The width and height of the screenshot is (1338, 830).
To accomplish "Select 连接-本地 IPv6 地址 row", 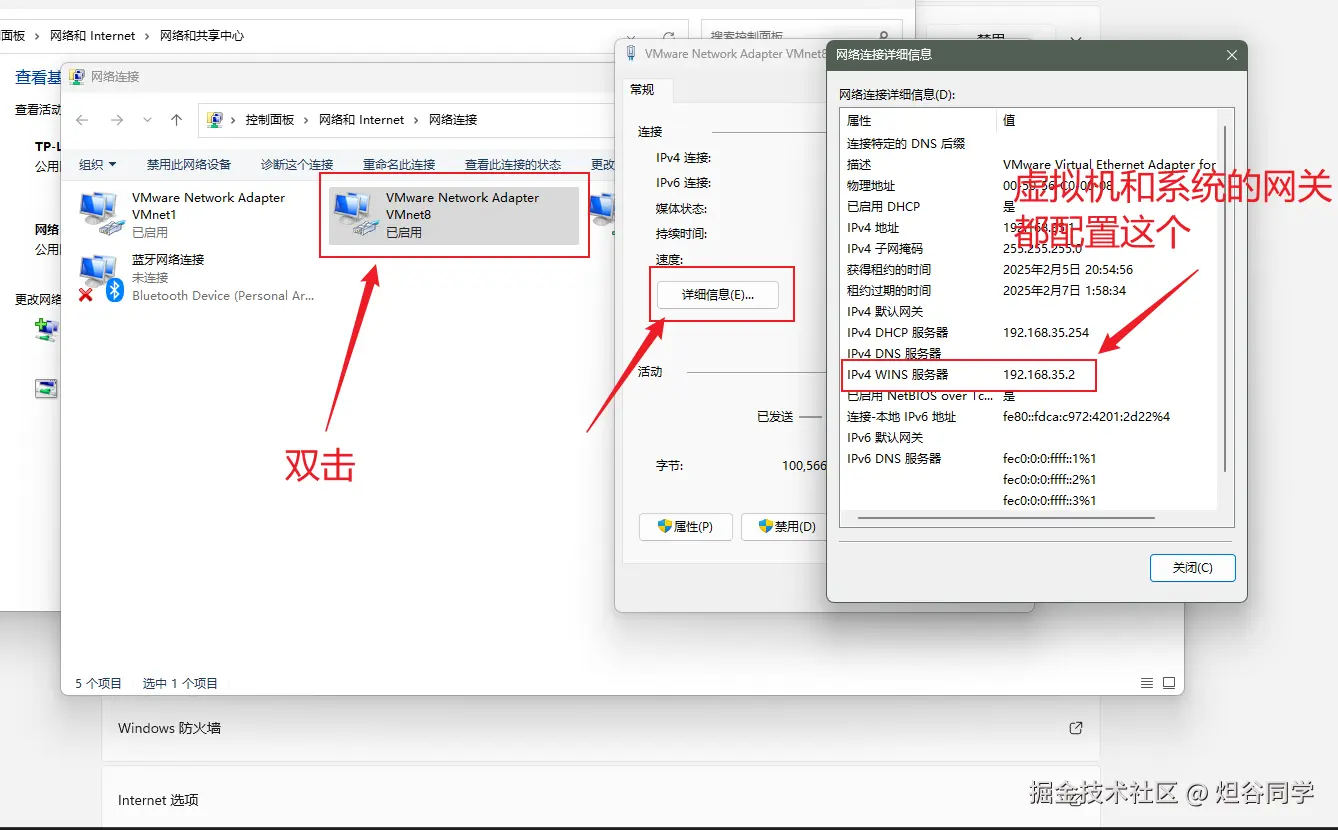I will tap(1029, 417).
